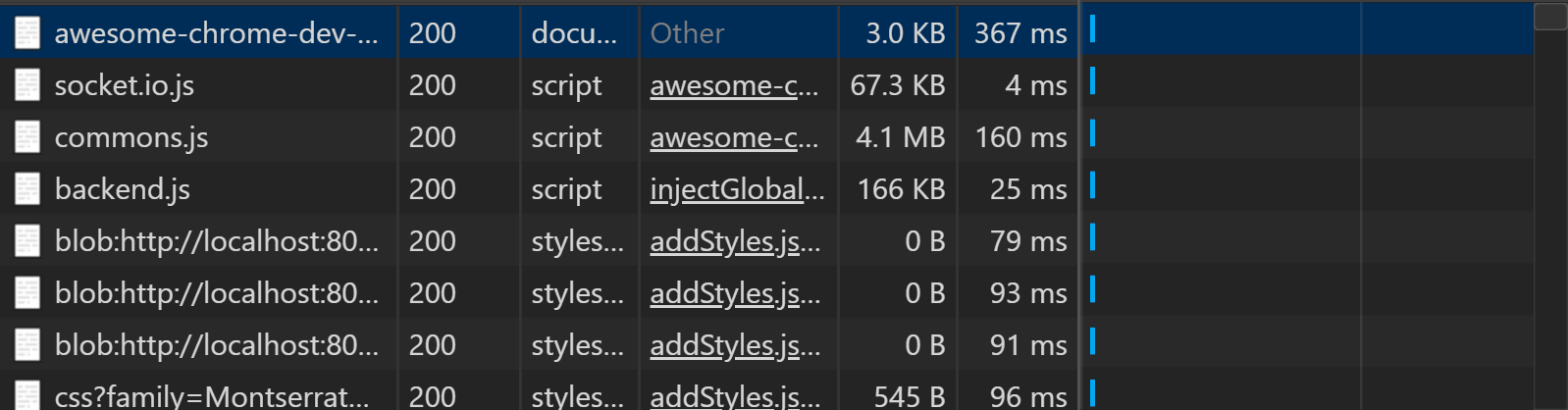Open addStyles.js link on 79 ms row
Image resolution: width=1568 pixels, height=410 pixels.
tap(734, 241)
